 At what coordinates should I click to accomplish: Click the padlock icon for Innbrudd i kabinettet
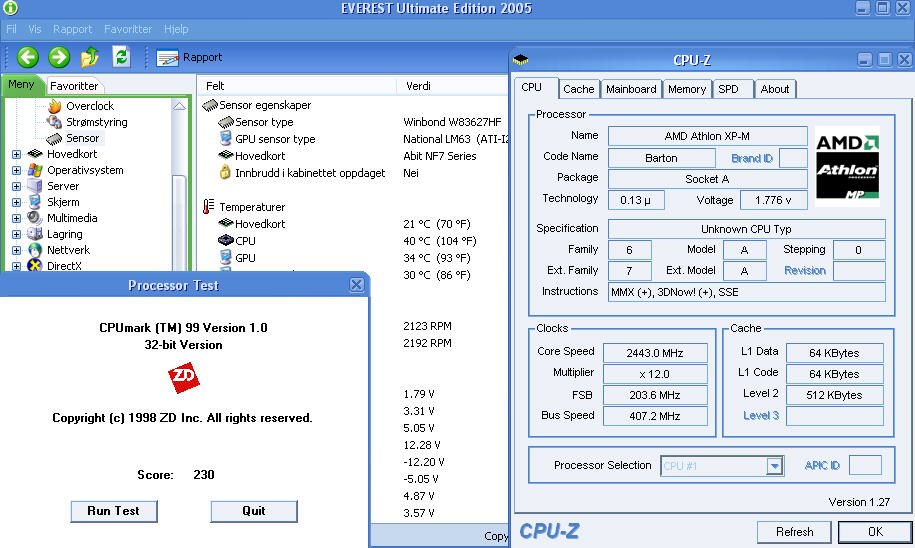(x=225, y=172)
